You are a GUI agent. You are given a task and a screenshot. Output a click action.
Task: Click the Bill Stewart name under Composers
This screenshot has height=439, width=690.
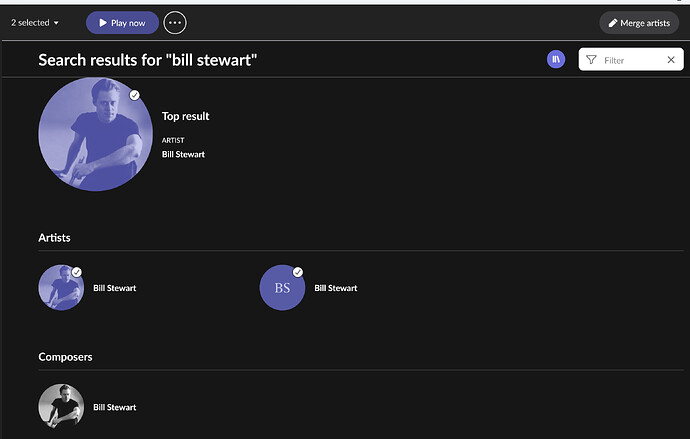point(115,407)
